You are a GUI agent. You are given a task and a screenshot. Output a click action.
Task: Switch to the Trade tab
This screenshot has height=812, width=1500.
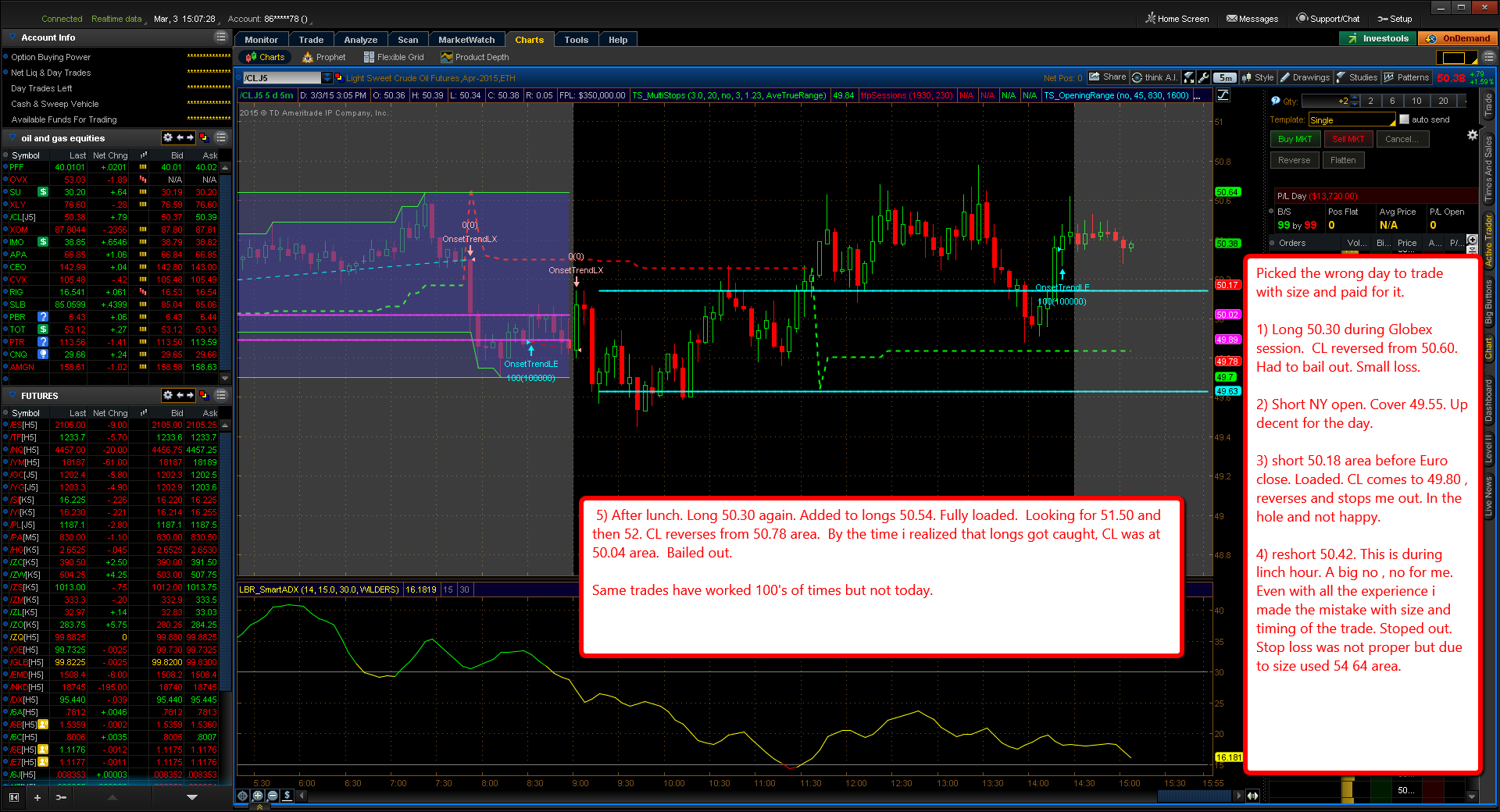click(x=311, y=40)
